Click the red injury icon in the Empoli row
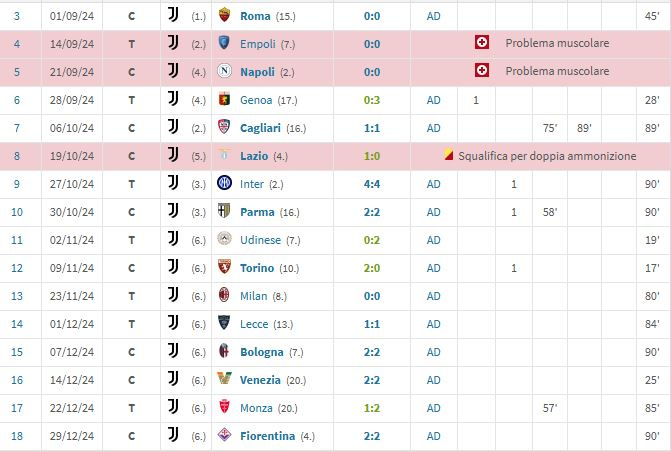 pos(482,42)
